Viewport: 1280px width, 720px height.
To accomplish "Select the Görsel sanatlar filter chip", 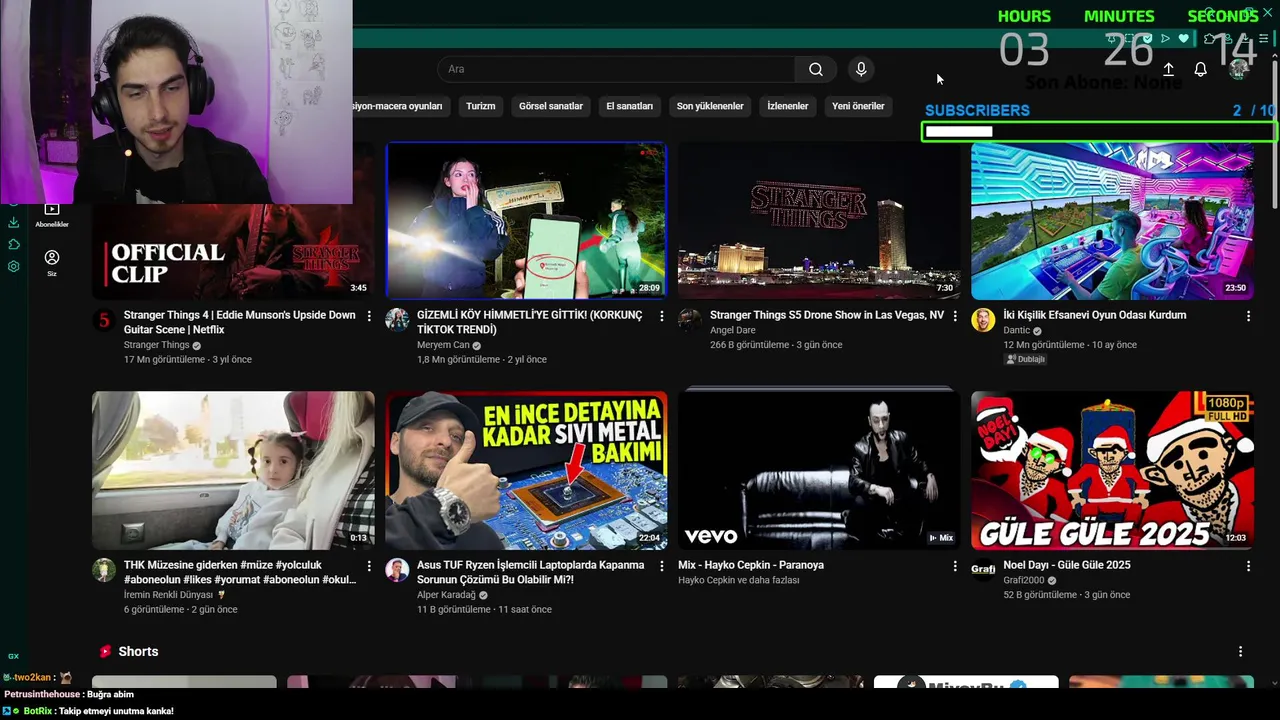I will (x=550, y=106).
